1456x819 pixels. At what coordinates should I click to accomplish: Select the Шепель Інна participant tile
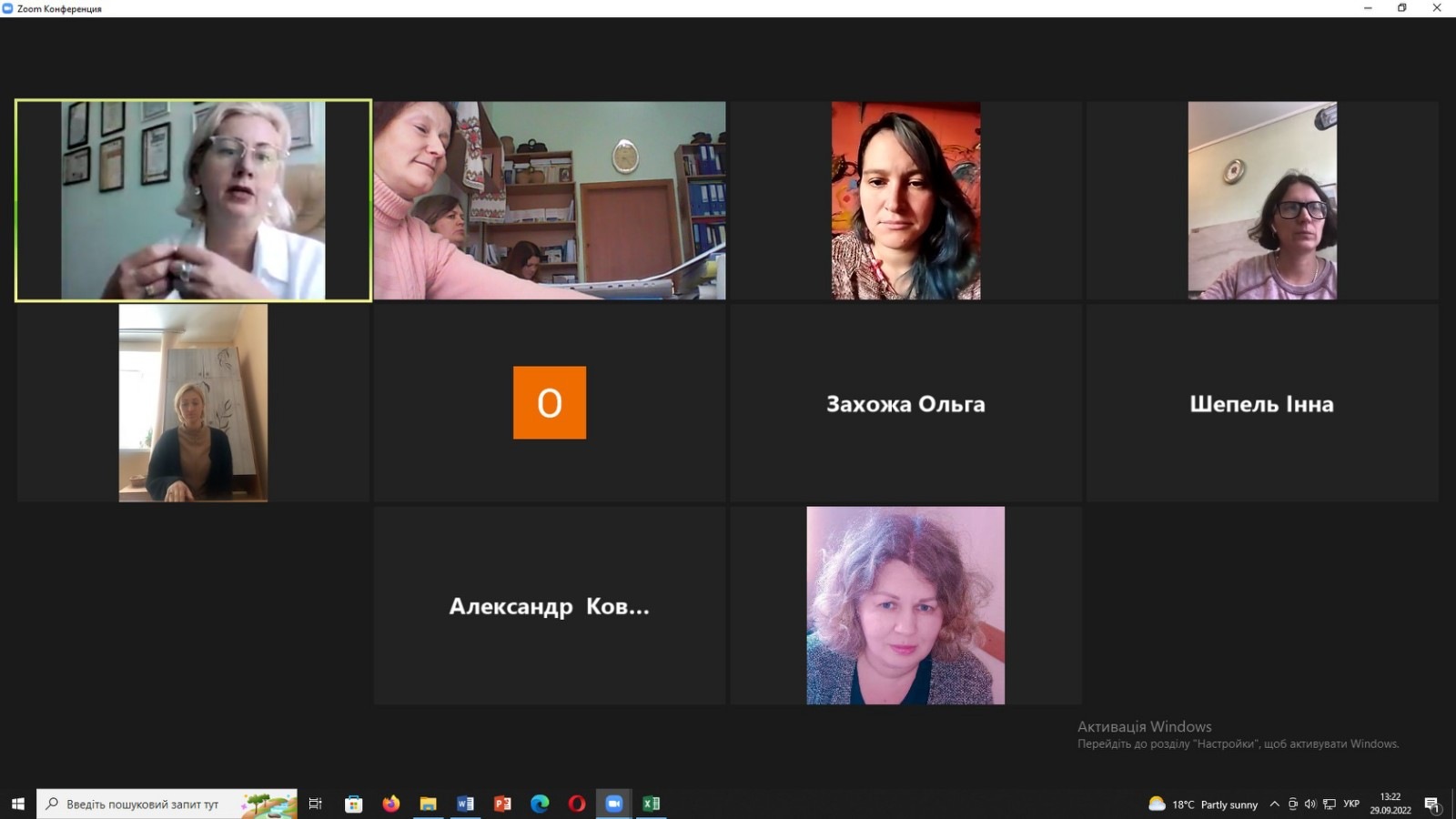[x=1262, y=403]
